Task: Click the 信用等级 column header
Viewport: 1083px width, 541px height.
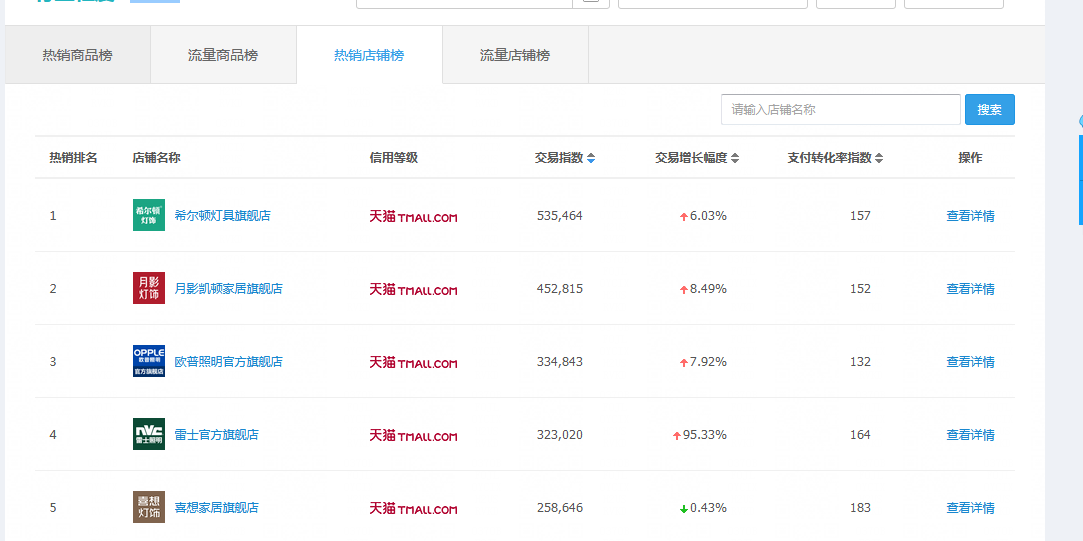Action: [x=394, y=158]
